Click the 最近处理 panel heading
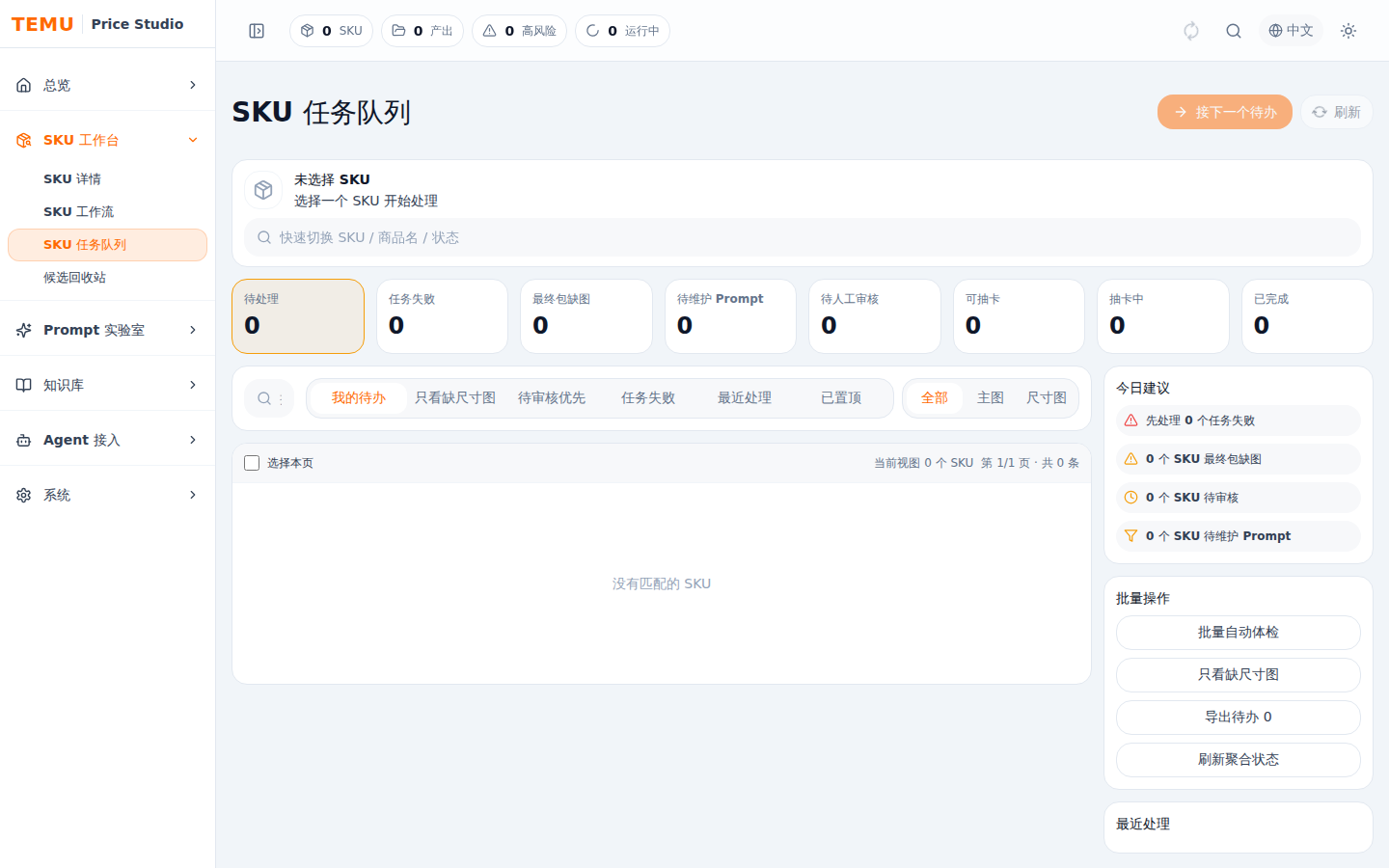Screen dimensions: 1389x868 pos(1143,824)
